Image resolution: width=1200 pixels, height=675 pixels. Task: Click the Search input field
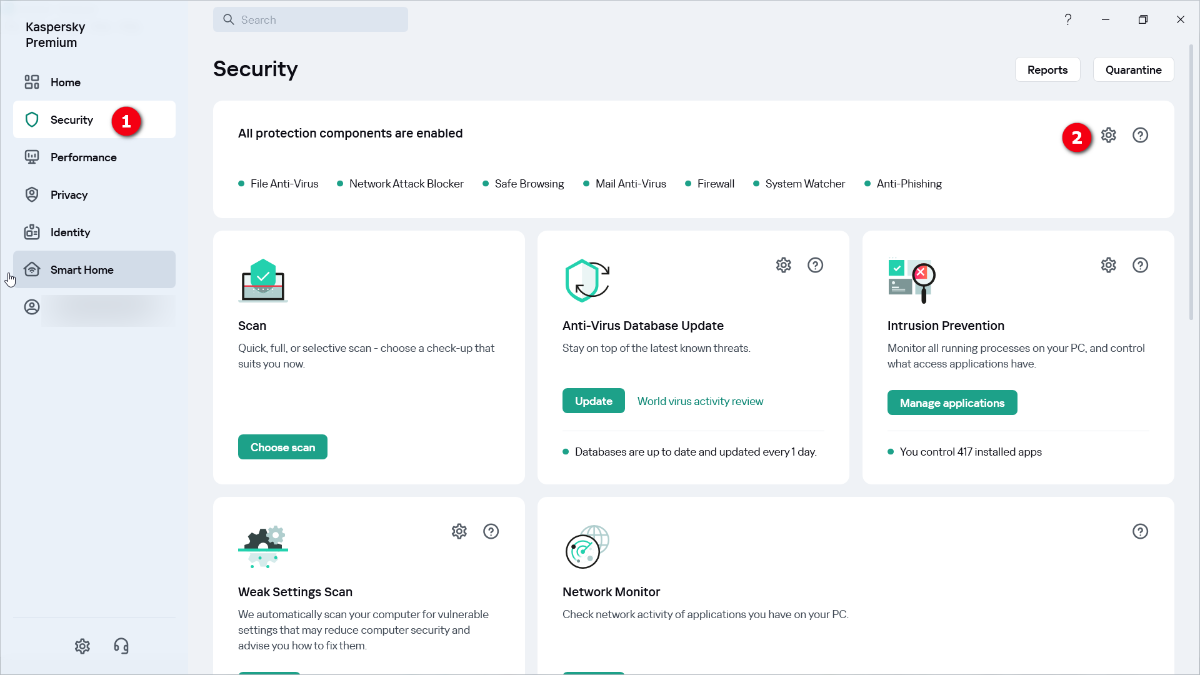310,20
